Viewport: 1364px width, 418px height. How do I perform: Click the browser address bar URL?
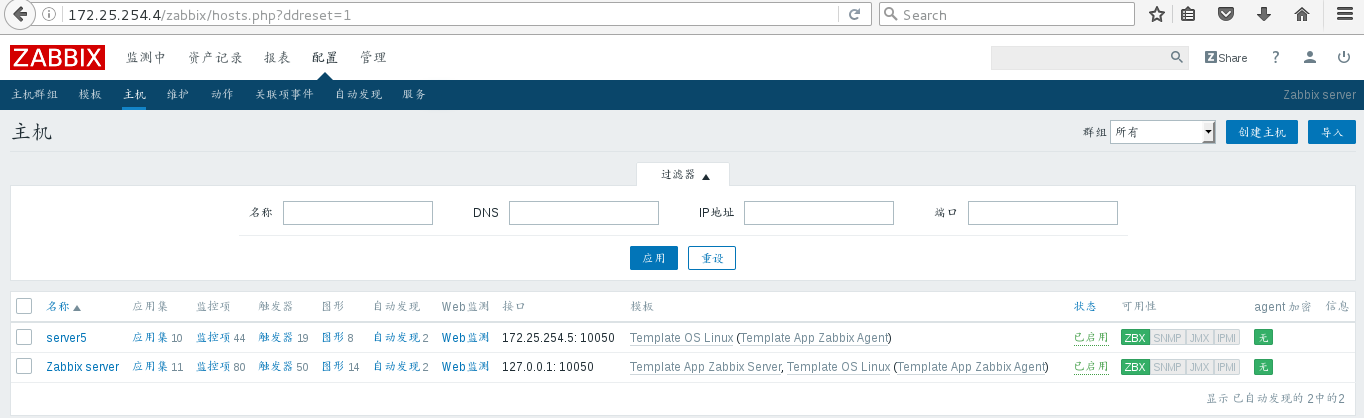tap(209, 15)
